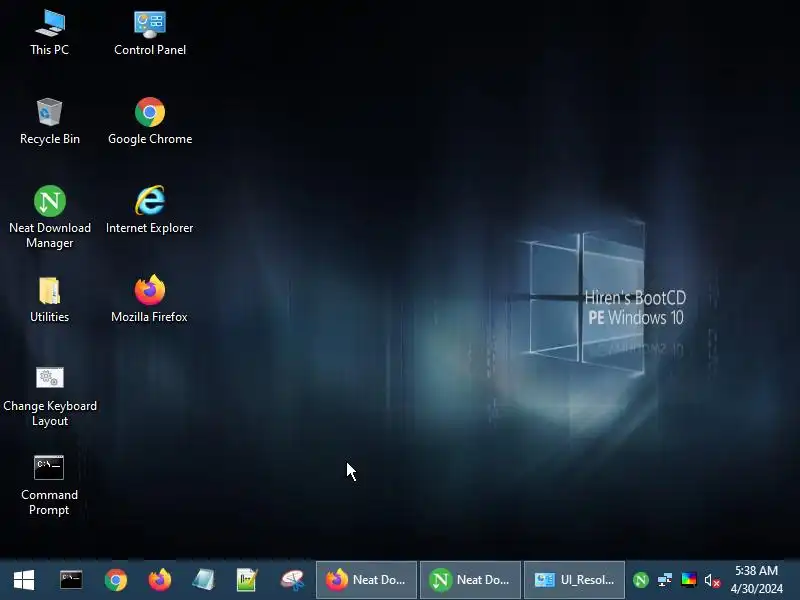Click pinned Chrome icon in taskbar
Viewport: 800px width, 600px height.
point(116,580)
